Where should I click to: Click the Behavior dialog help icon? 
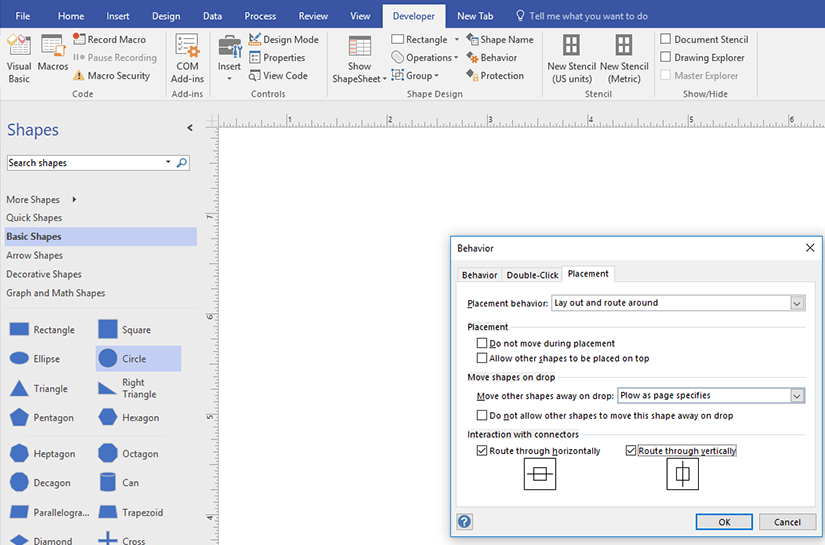point(464,521)
